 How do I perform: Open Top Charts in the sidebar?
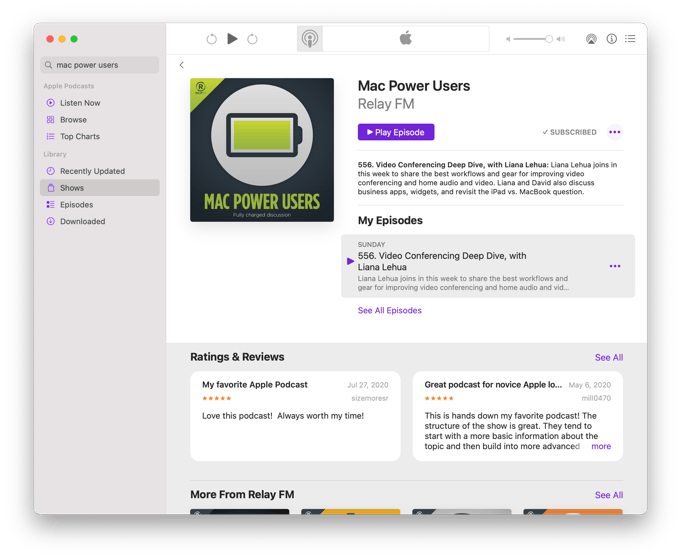pyautogui.click(x=99, y=136)
